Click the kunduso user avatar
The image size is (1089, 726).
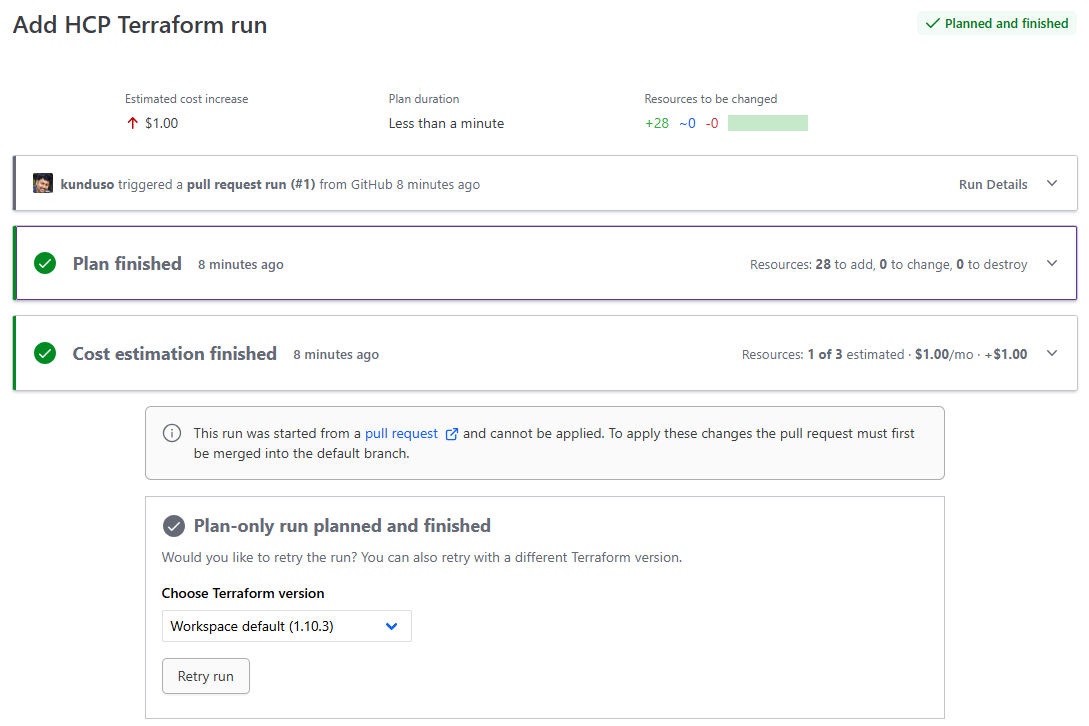point(43,184)
